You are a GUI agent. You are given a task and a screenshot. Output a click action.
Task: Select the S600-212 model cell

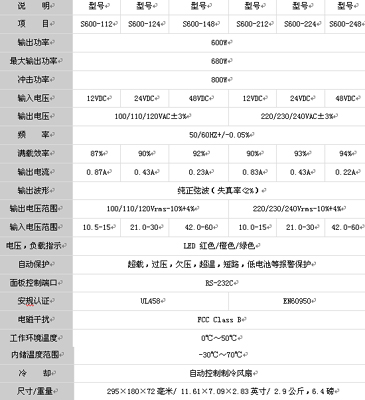253,24
